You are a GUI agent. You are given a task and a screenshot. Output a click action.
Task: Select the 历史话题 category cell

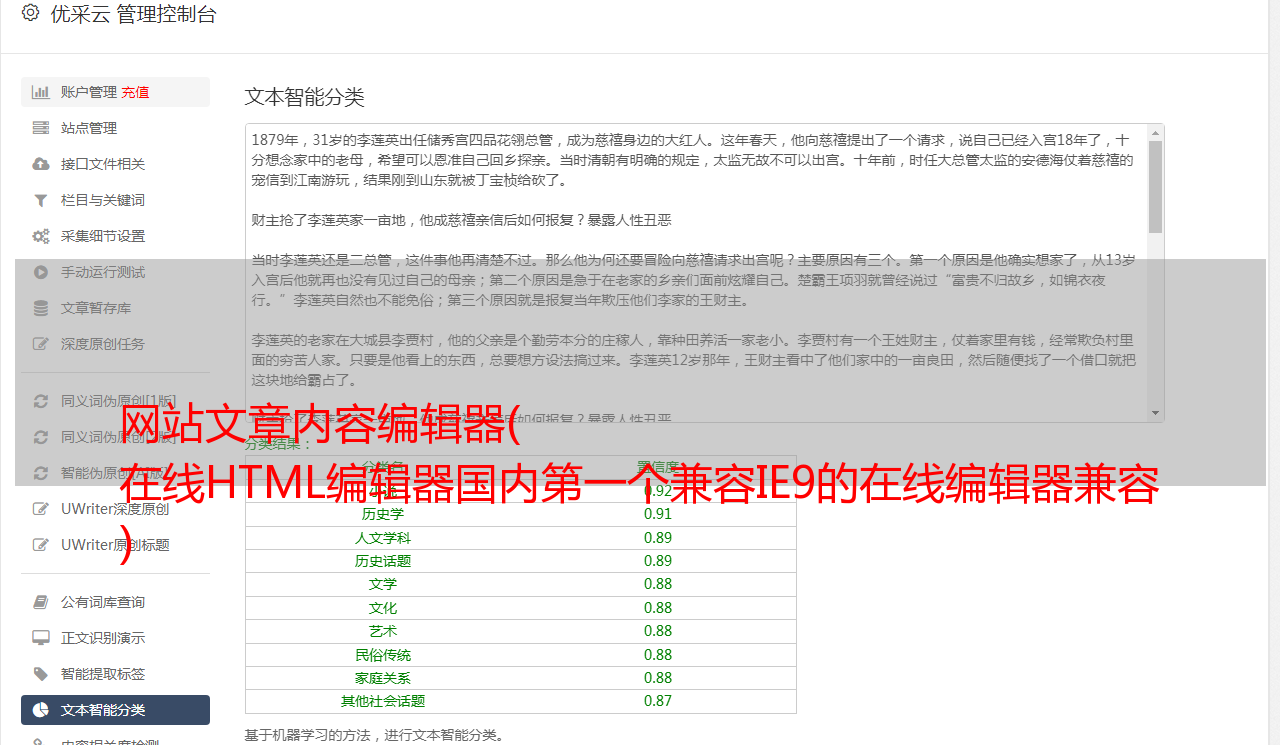[383, 561]
